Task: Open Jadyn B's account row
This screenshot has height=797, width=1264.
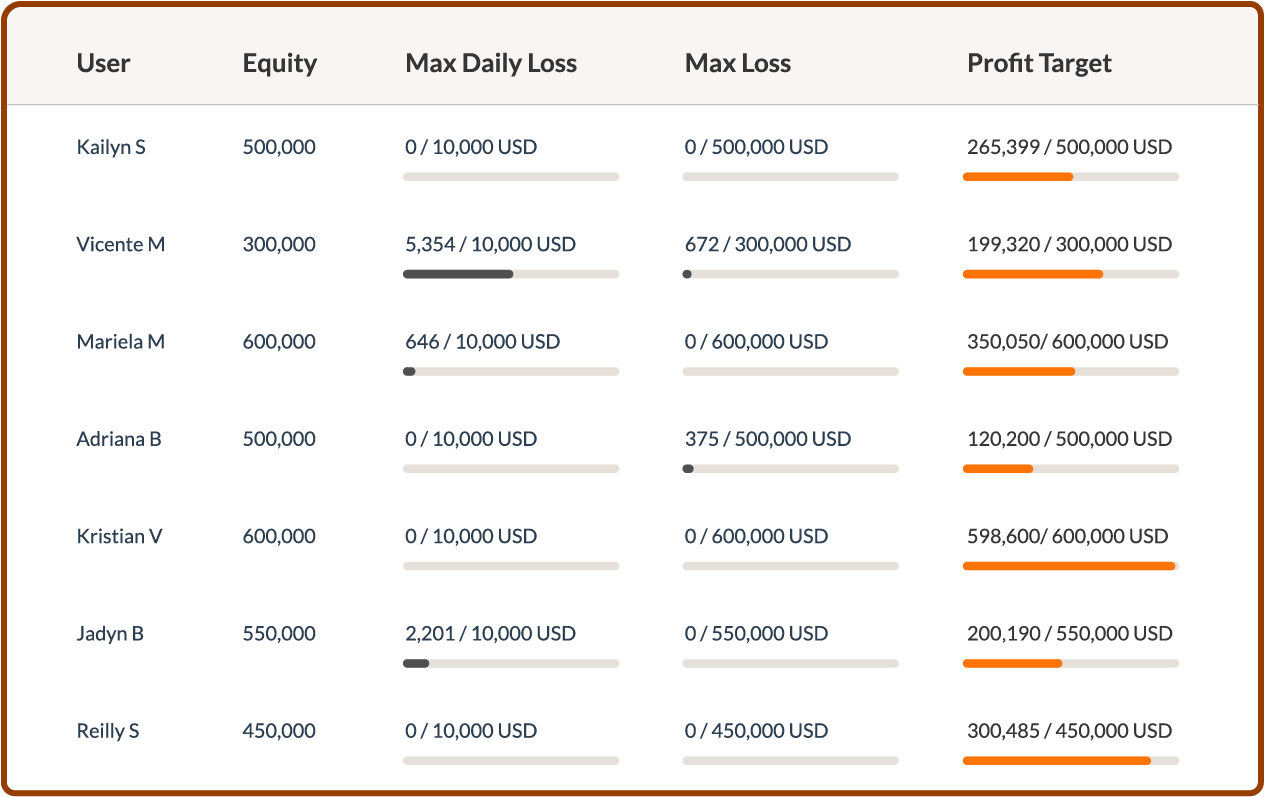Action: [110, 633]
